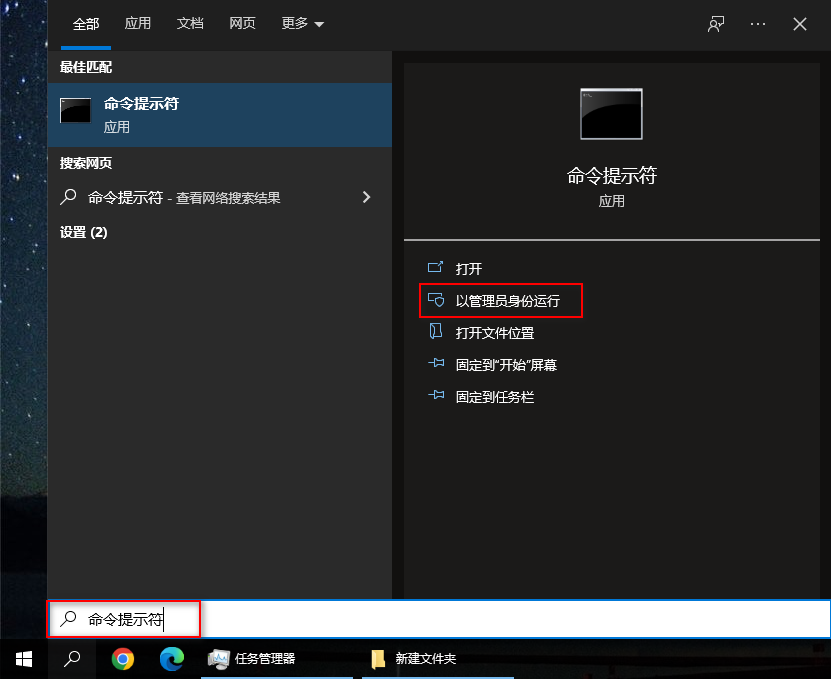831x679 pixels.
Task: Switch to the 应用 tab
Action: pos(138,24)
